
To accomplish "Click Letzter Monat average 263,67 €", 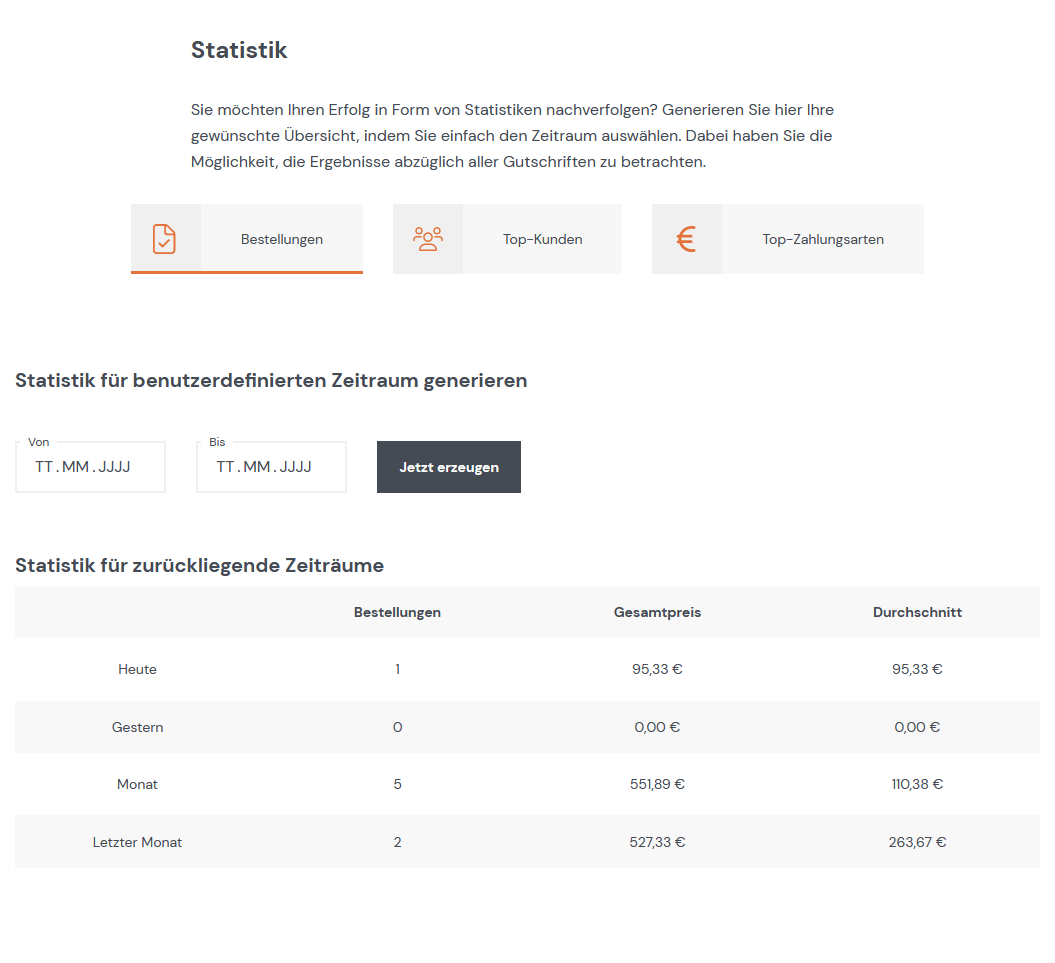I will (918, 843).
